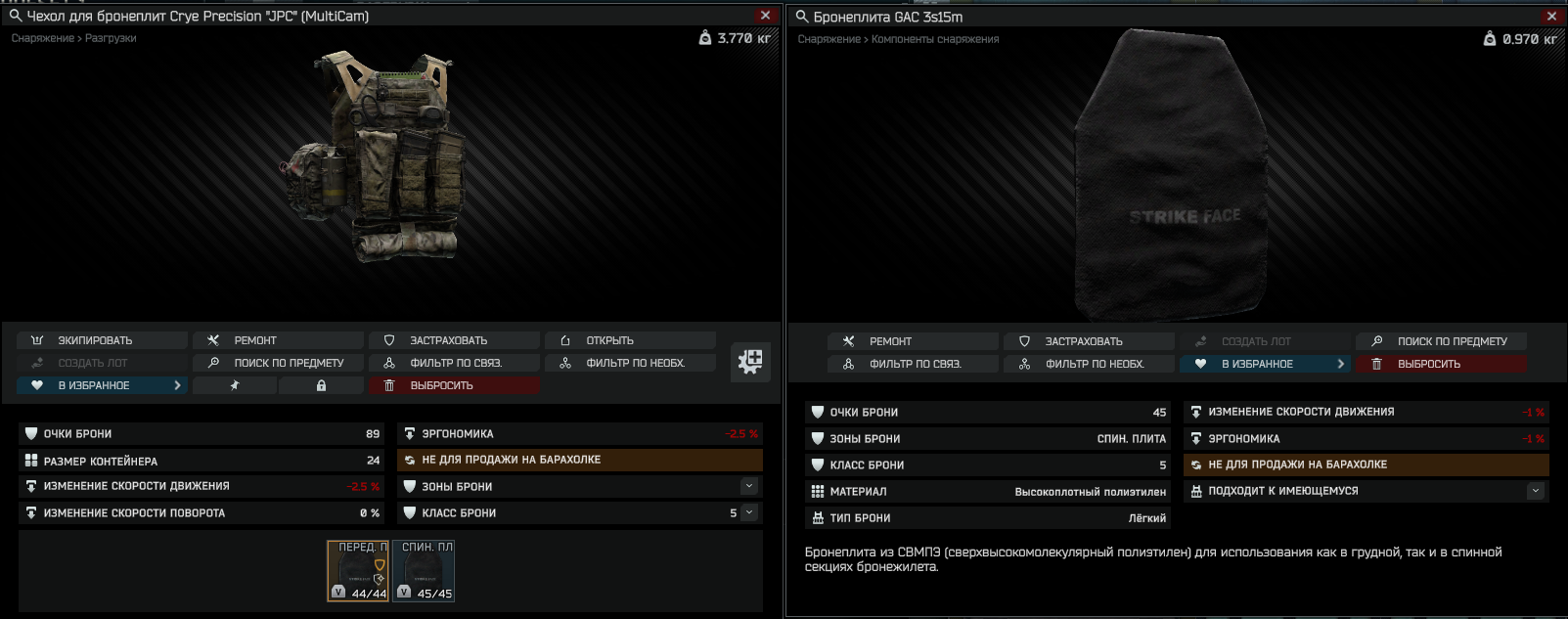The width and height of the screenshot is (1568, 619).
Task: Select the GAC plate ЭРГОНОМИКА -1 % row
Action: (x=1366, y=438)
